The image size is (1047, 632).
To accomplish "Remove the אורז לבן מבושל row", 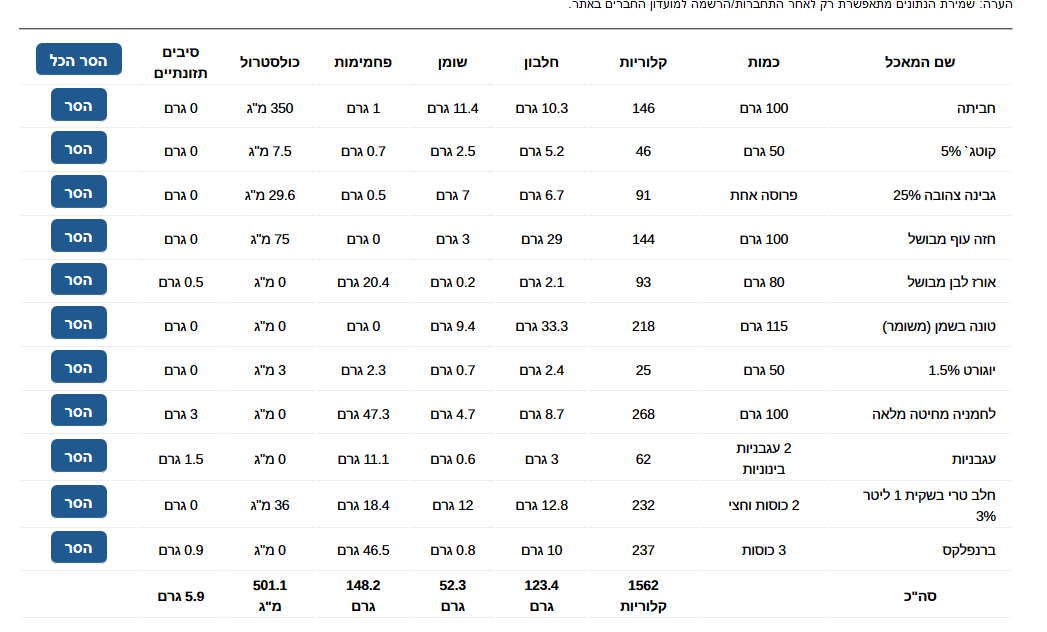I will pos(79,279).
